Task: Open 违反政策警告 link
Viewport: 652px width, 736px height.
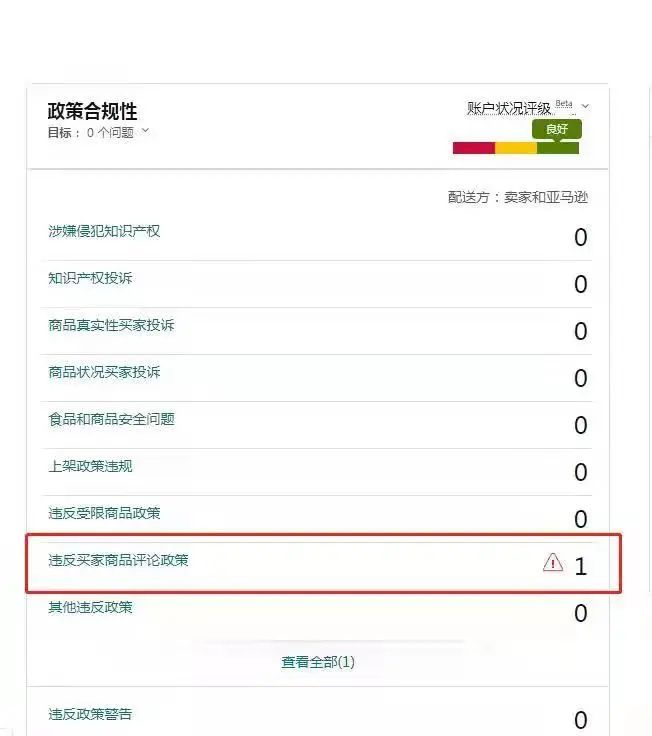Action: [90, 714]
